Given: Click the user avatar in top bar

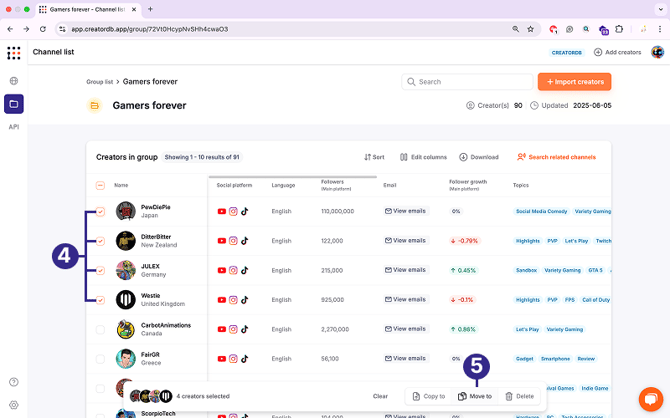Looking at the screenshot, I should tap(657, 52).
